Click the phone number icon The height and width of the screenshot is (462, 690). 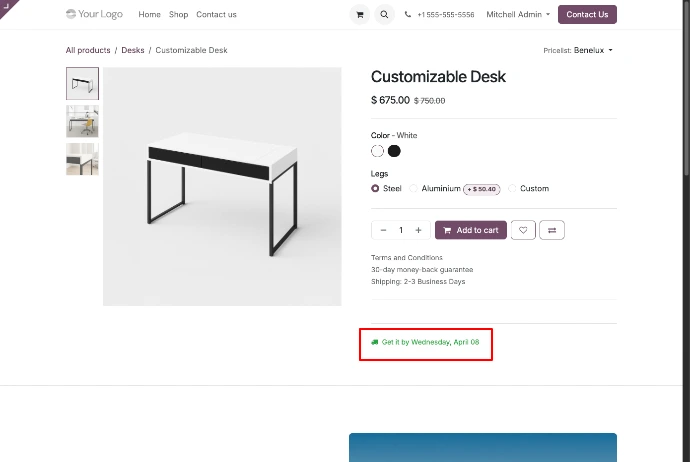coord(408,15)
